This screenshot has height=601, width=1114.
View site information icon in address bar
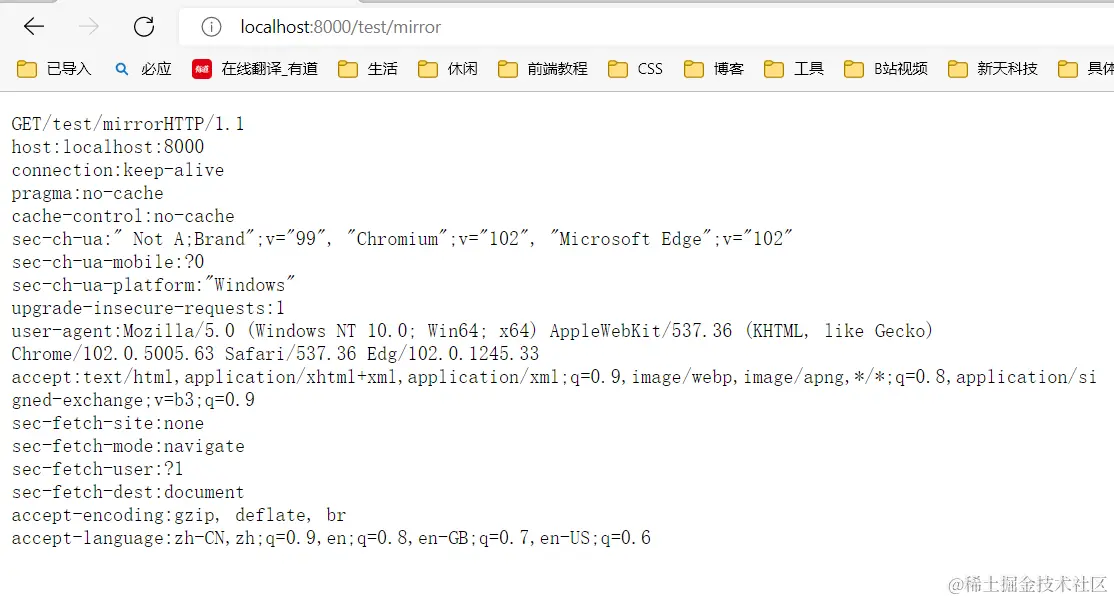(x=211, y=27)
